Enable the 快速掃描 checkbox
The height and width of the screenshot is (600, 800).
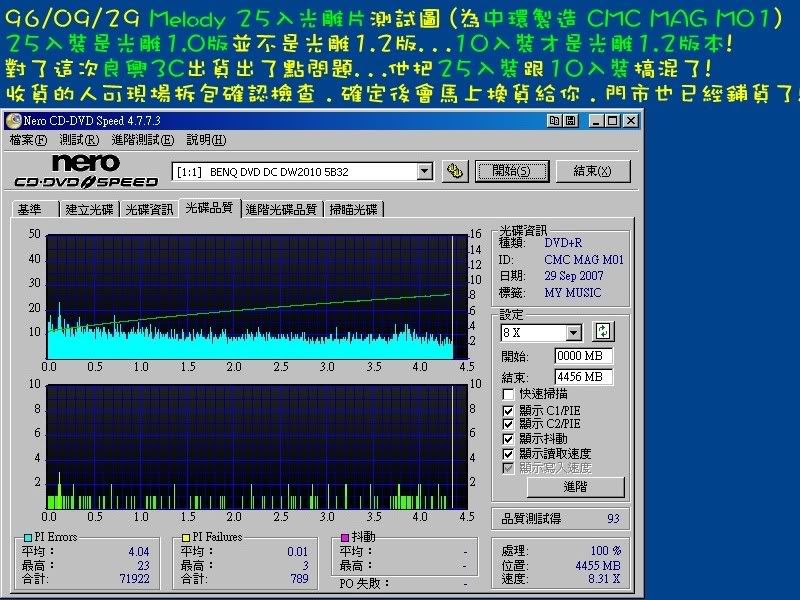tap(508, 394)
